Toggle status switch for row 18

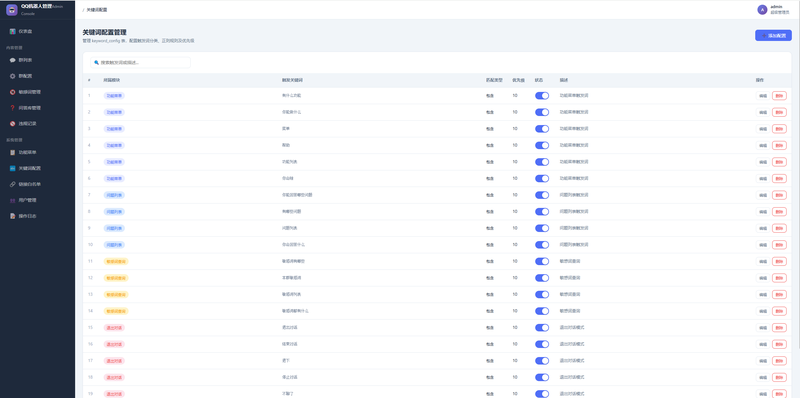click(x=542, y=377)
